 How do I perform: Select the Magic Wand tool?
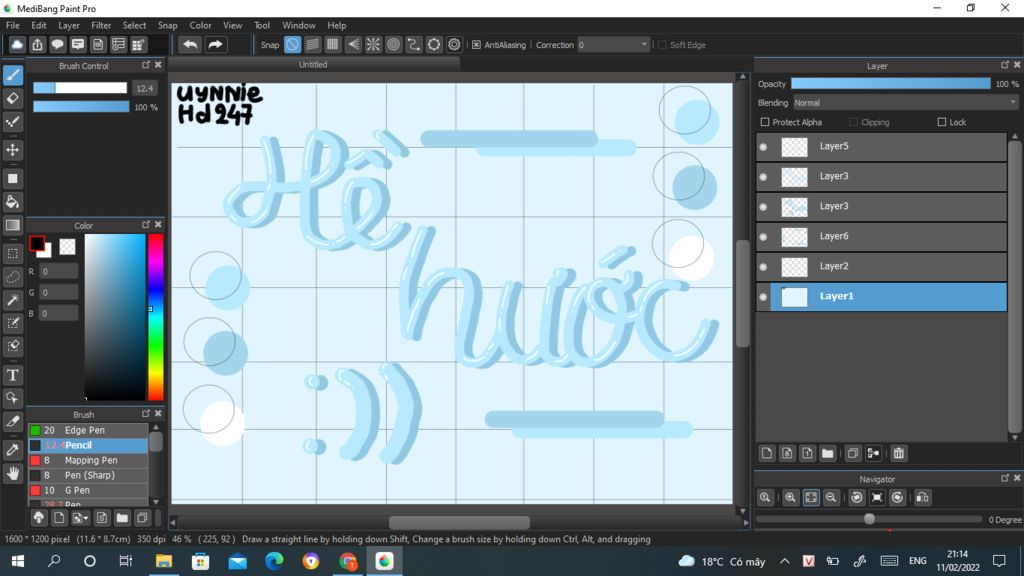(x=12, y=300)
